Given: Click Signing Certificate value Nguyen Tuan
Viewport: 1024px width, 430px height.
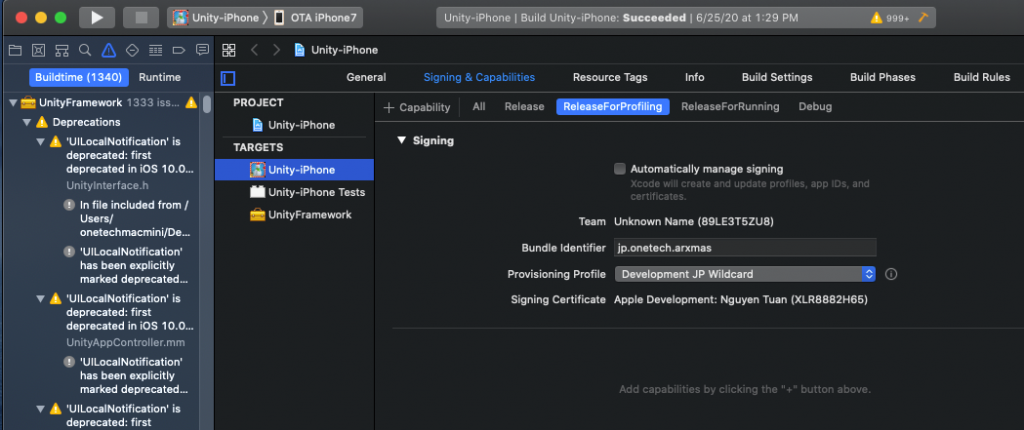Looking at the screenshot, I should [x=741, y=300].
